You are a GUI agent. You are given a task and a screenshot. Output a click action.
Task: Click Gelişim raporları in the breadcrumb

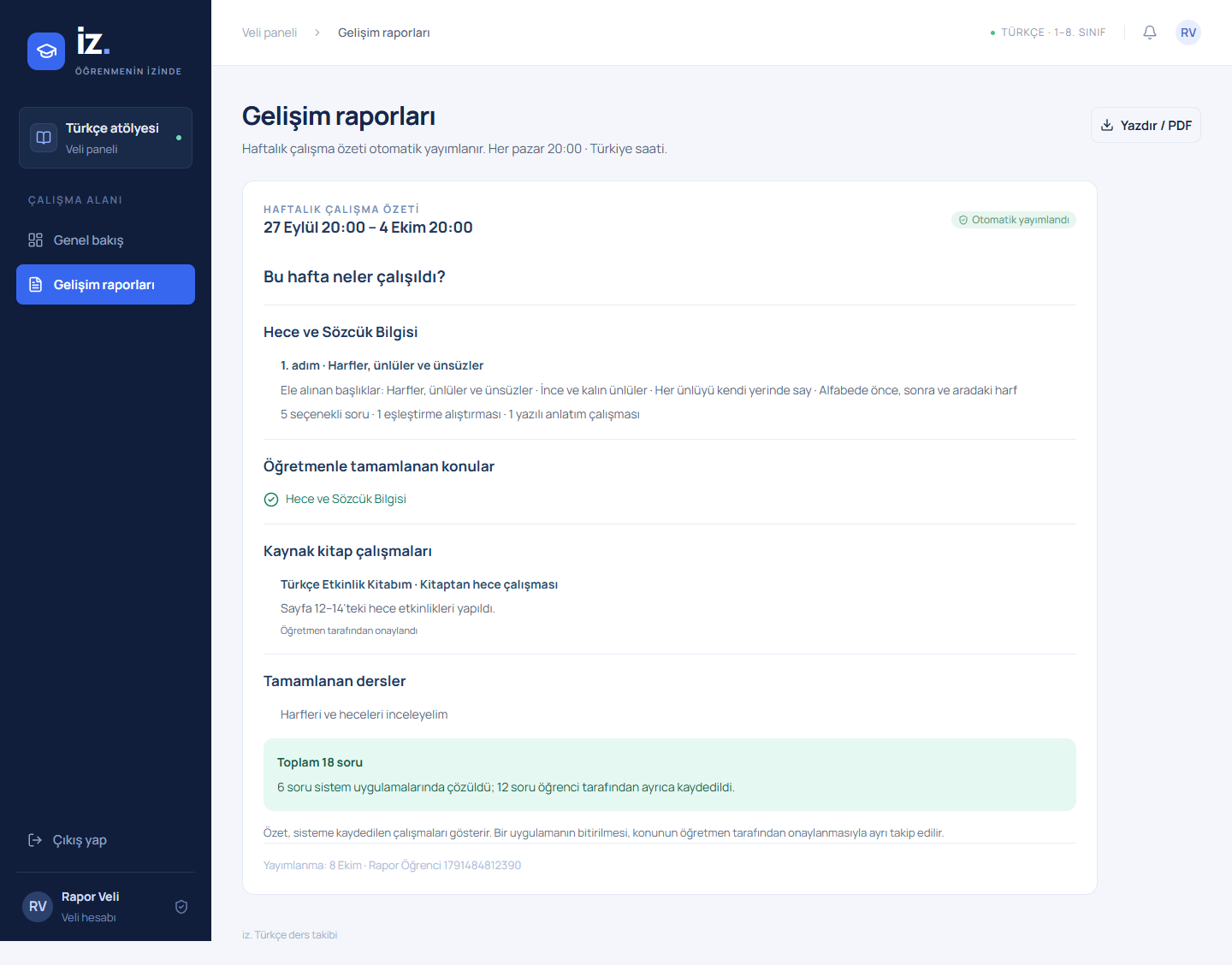[384, 33]
